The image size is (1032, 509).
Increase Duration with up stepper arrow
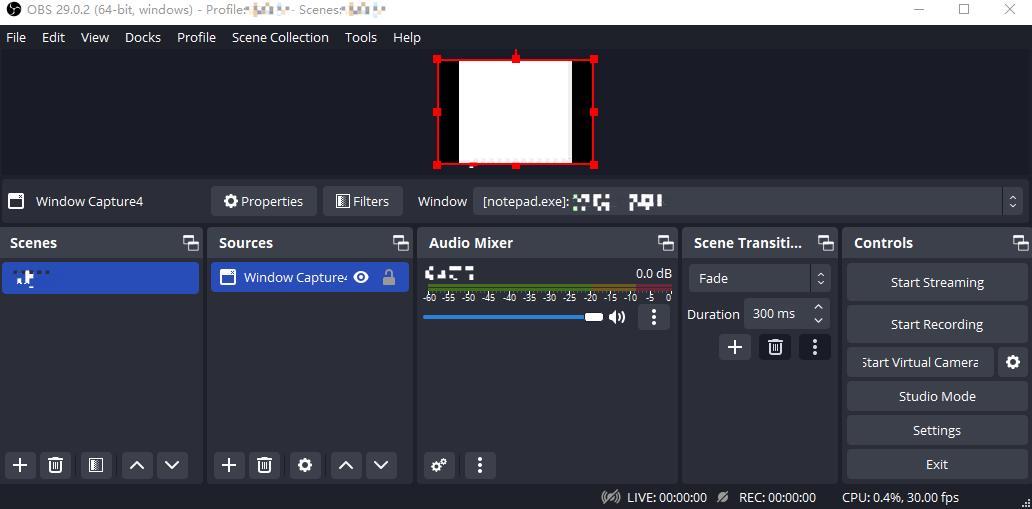(x=818, y=307)
